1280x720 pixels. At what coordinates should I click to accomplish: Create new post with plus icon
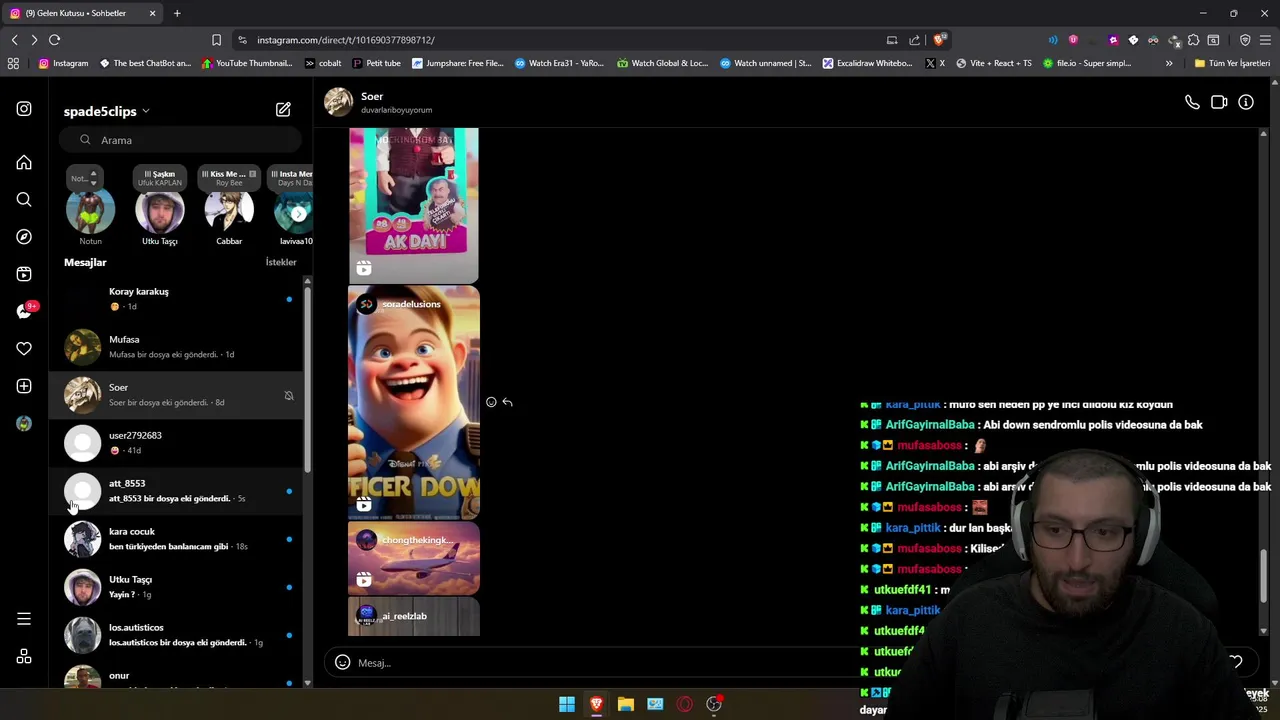pos(24,386)
